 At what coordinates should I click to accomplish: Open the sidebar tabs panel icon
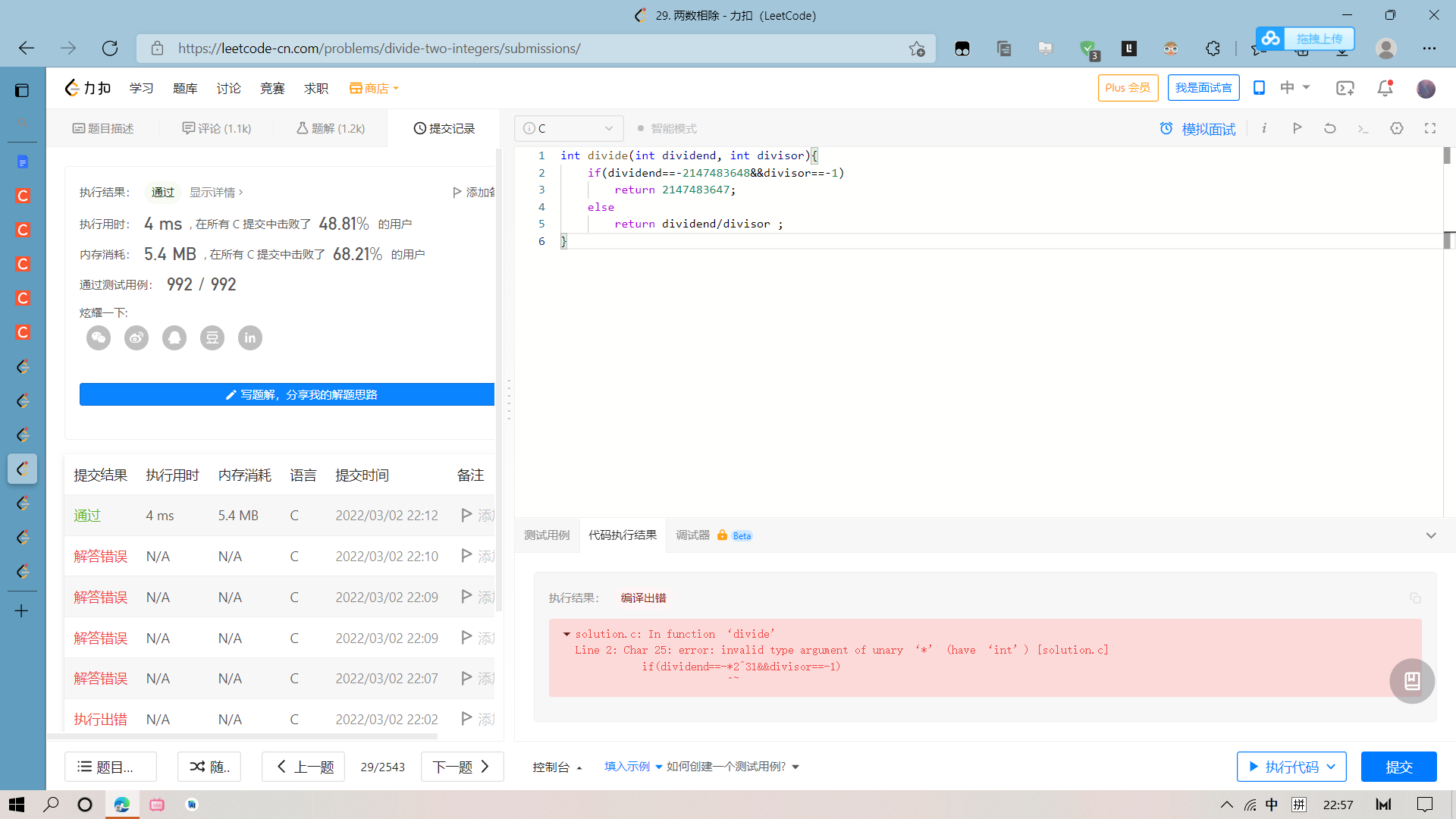22,90
